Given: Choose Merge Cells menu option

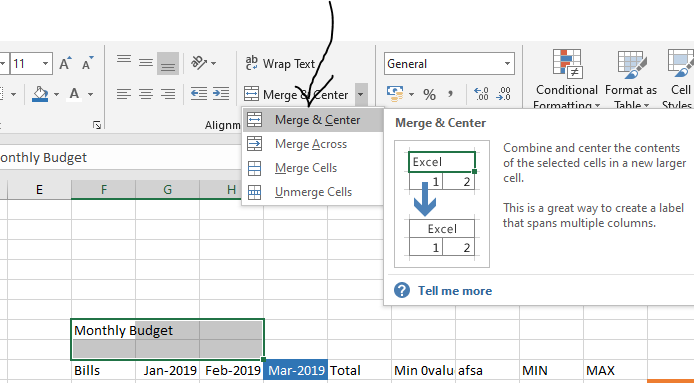Looking at the screenshot, I should [x=312, y=168].
